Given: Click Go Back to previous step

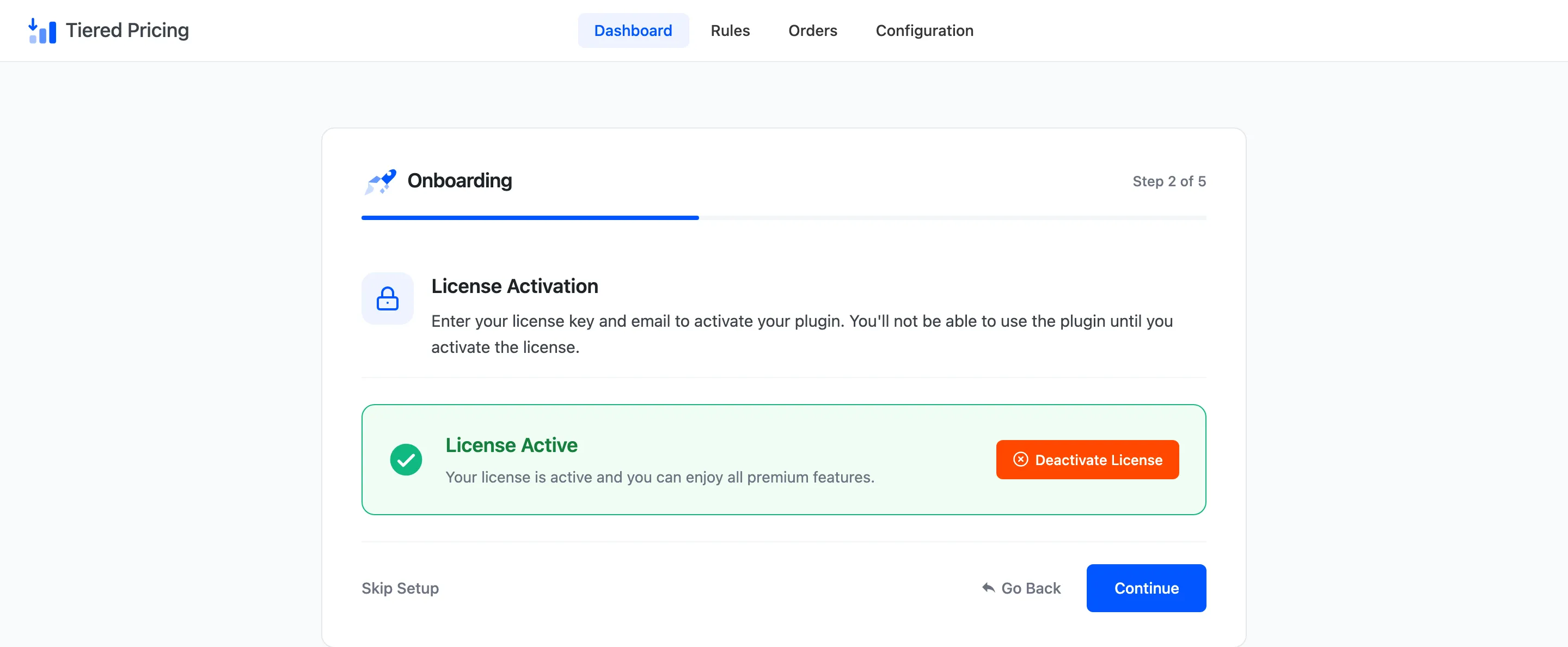Looking at the screenshot, I should point(1021,588).
